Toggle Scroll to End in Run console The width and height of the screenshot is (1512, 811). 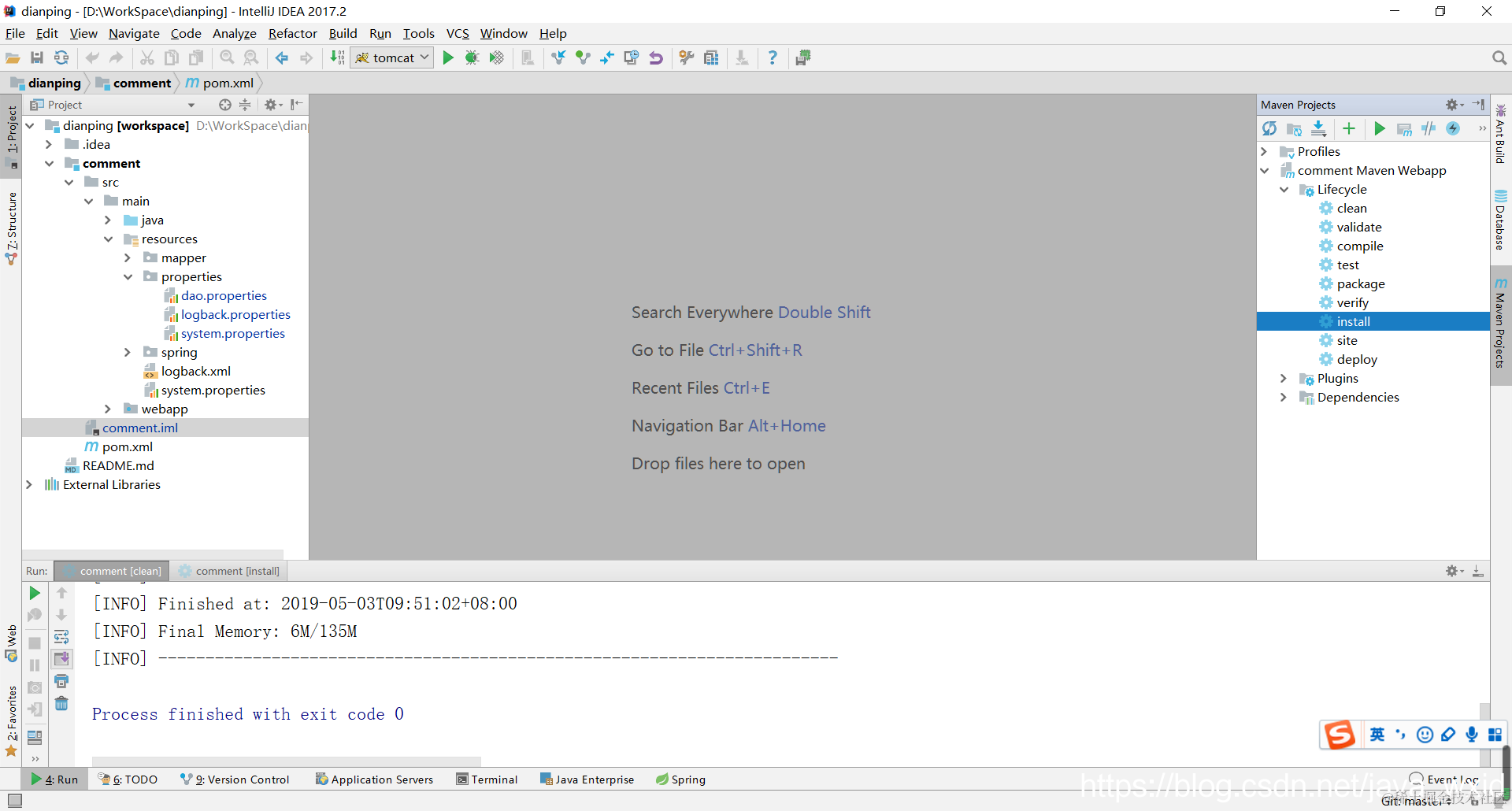[61, 658]
